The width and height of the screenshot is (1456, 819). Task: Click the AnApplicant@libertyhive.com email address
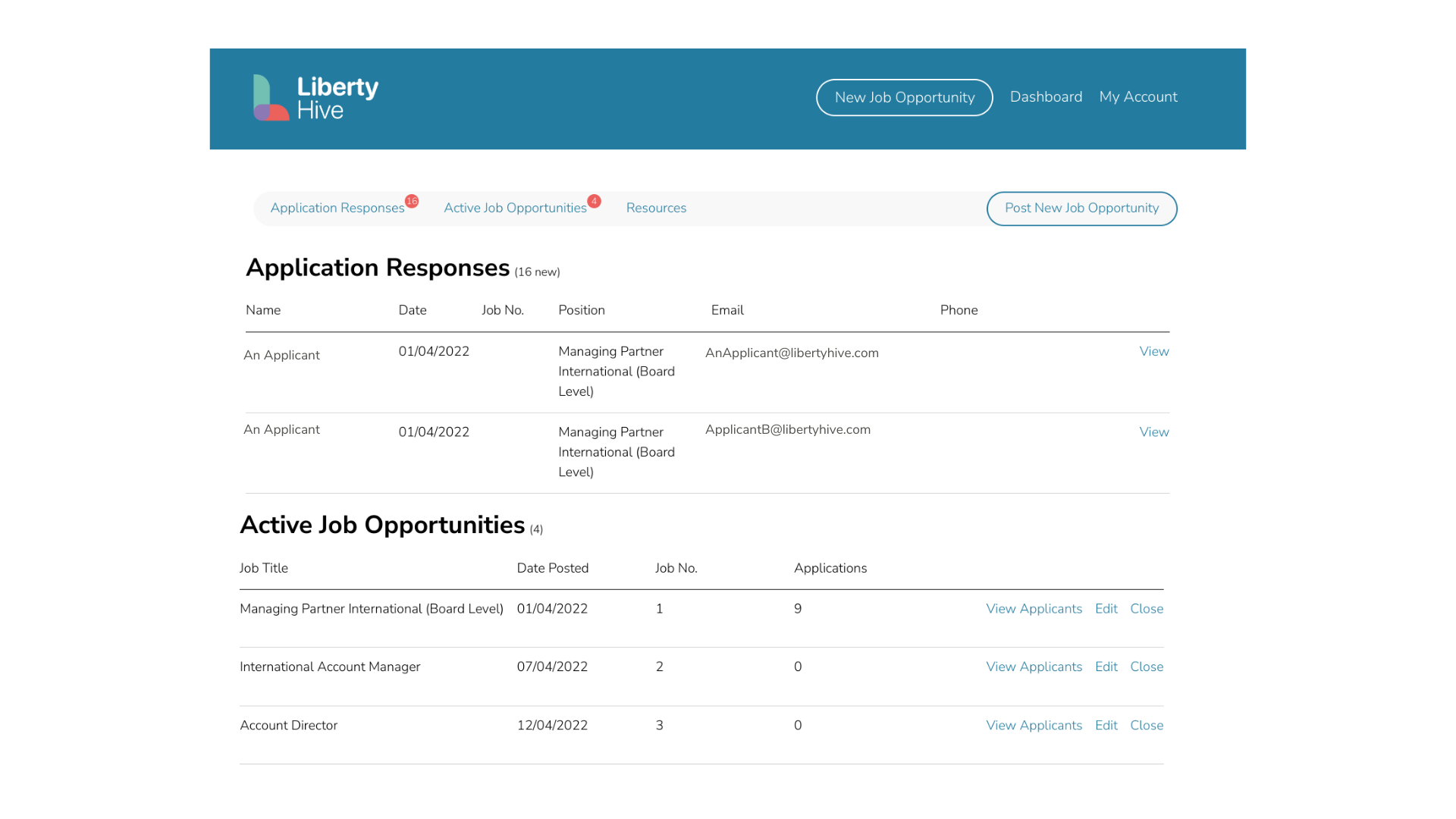click(x=792, y=353)
